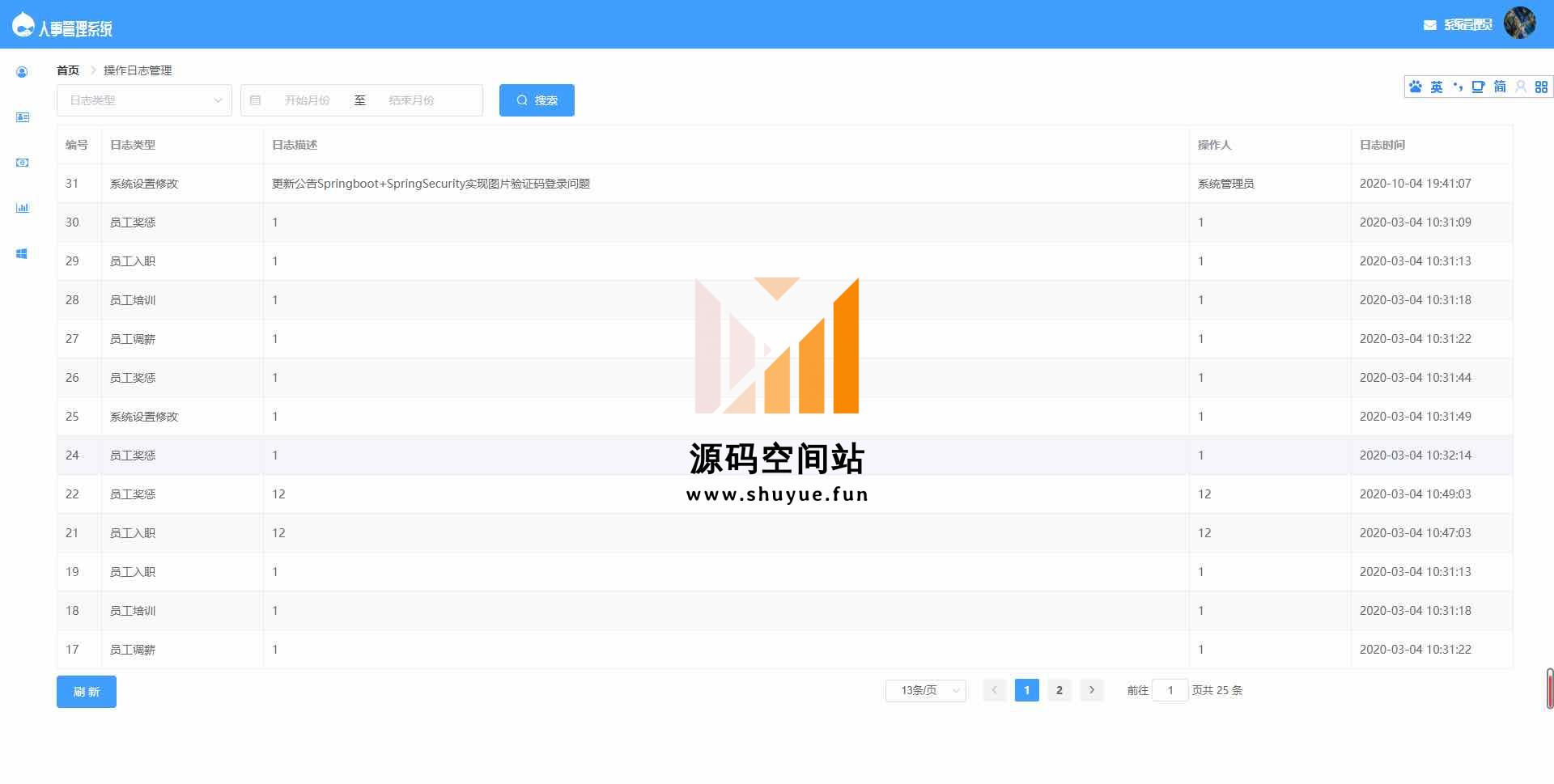Screen dimensions: 1554x784
Task: Click the 刷新 refresh button
Action: click(87, 692)
